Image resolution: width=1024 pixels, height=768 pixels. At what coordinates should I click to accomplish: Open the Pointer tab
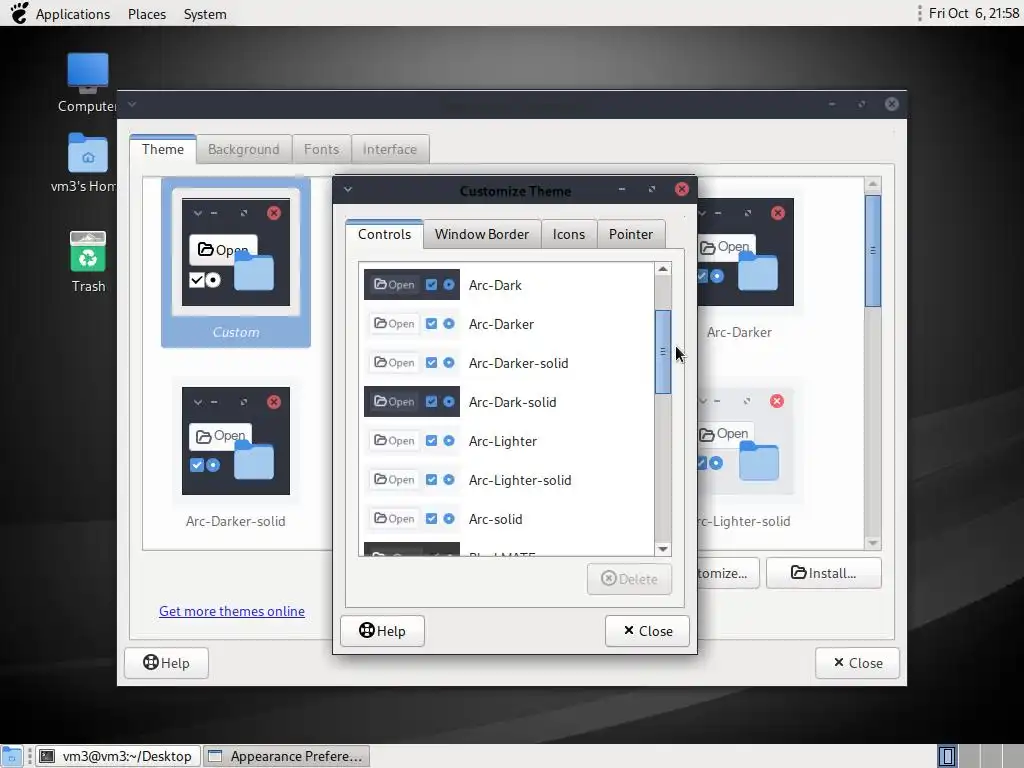point(631,234)
